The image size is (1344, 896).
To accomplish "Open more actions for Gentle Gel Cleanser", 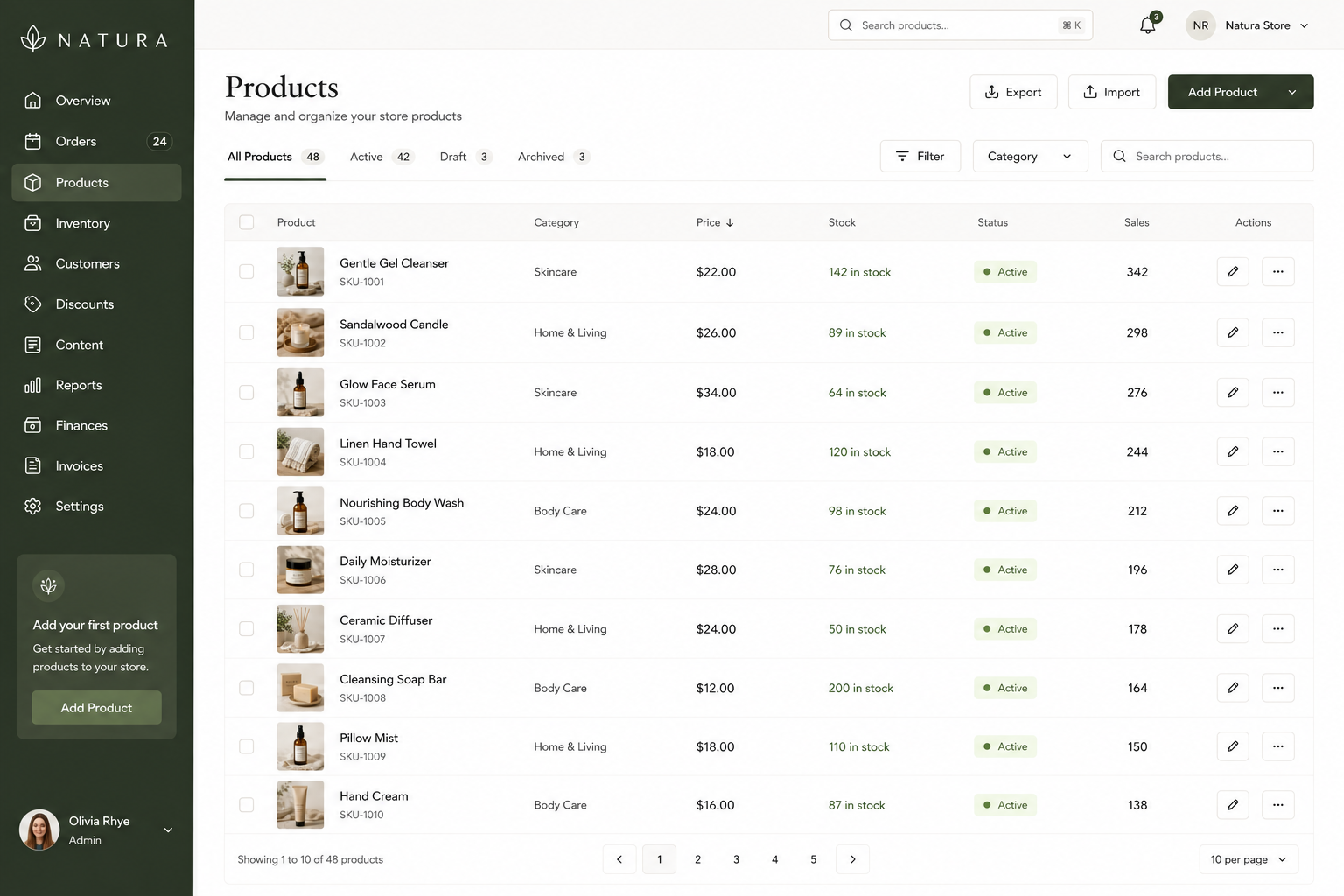I will click(x=1278, y=272).
